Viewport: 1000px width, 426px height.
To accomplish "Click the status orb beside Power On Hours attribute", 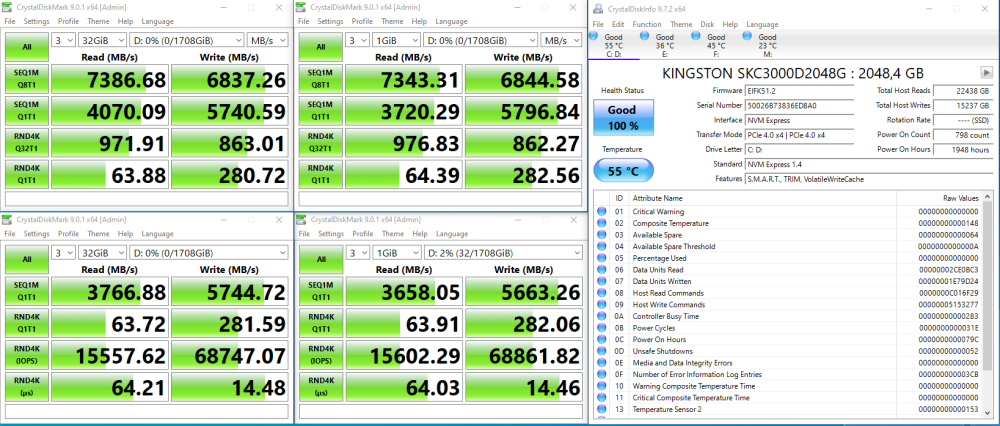I will (x=601, y=338).
